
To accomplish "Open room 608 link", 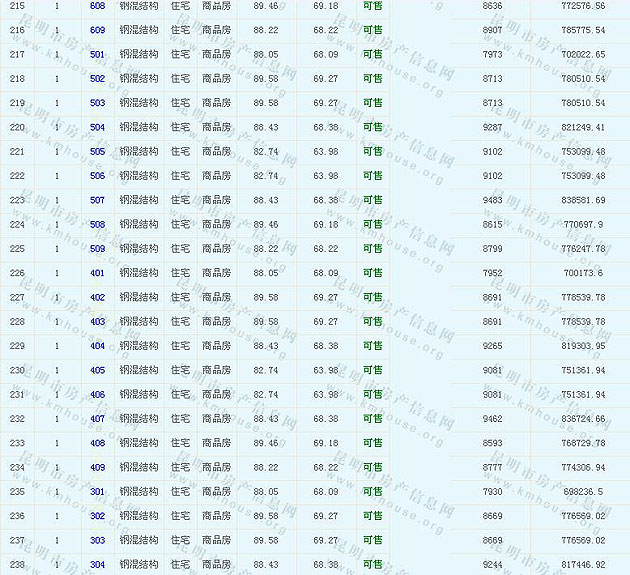I will (97, 6).
